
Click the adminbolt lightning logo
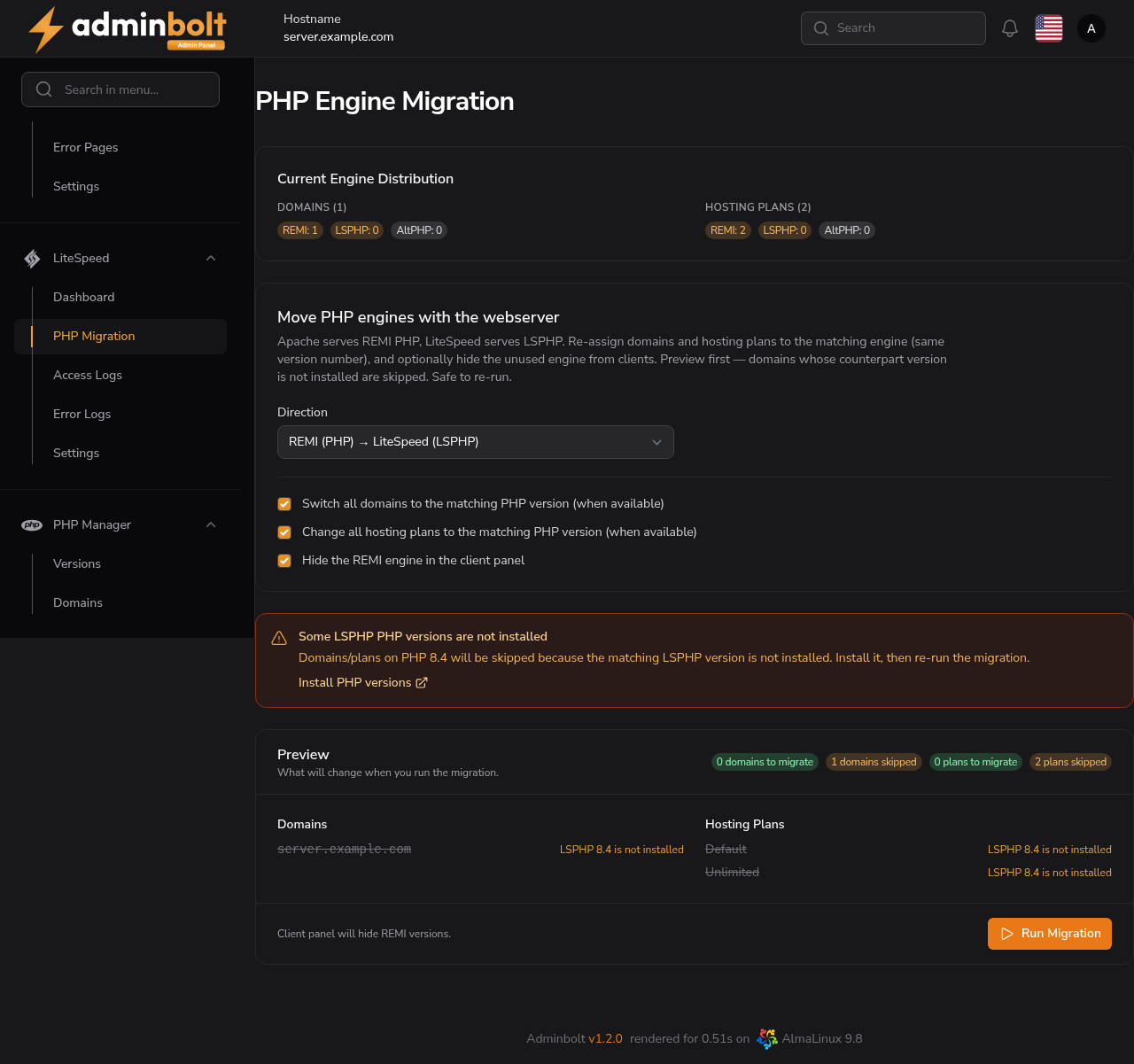pyautogui.click(x=127, y=29)
